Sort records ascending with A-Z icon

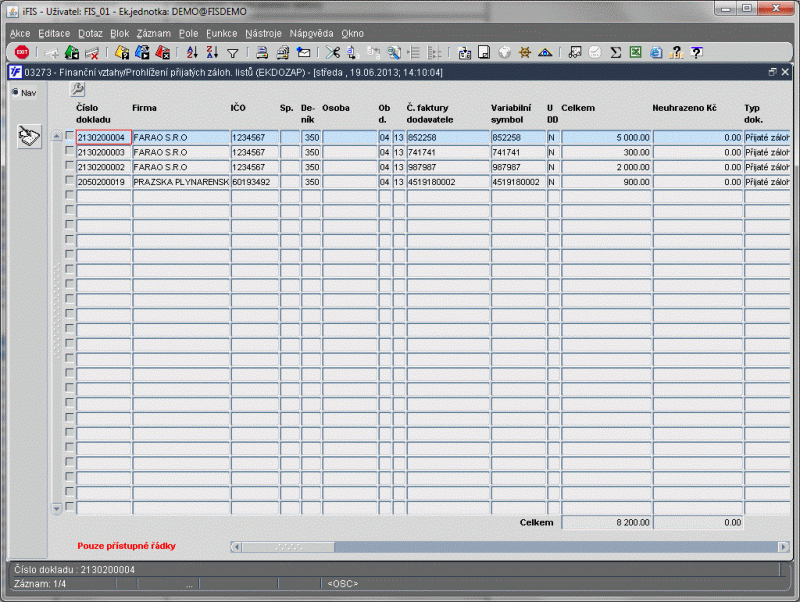tap(192, 52)
